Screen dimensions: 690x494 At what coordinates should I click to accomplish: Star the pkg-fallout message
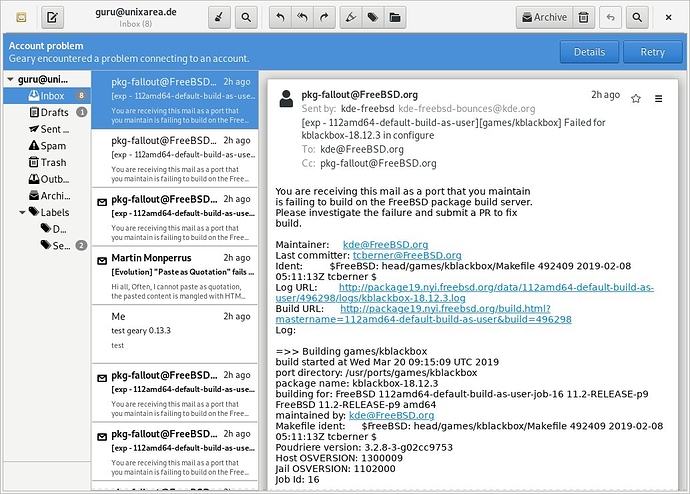635,98
